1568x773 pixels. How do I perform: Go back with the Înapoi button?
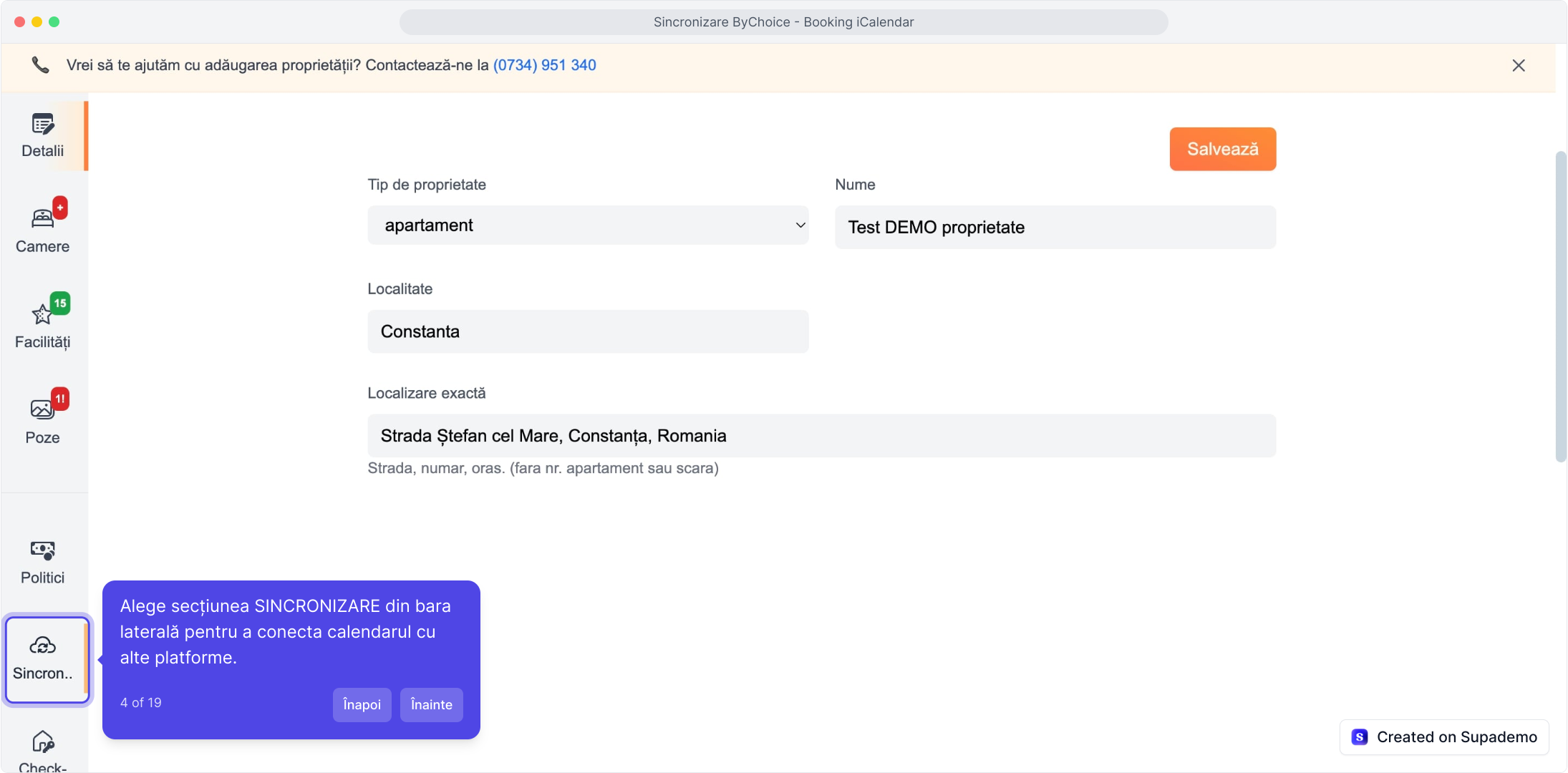coord(362,705)
